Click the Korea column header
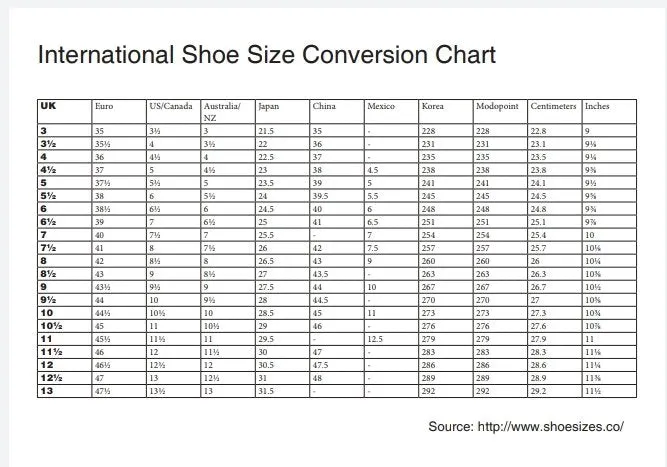The width and height of the screenshot is (667, 467). point(432,106)
